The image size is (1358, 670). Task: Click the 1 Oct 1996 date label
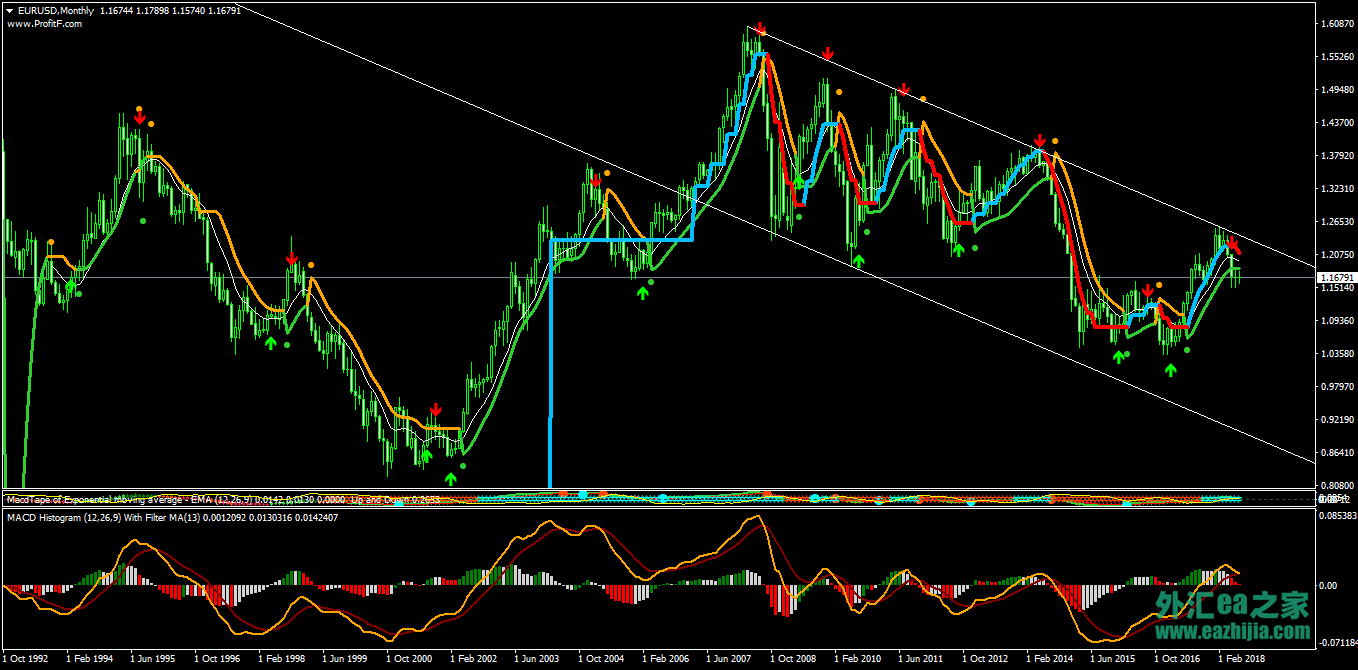(218, 660)
